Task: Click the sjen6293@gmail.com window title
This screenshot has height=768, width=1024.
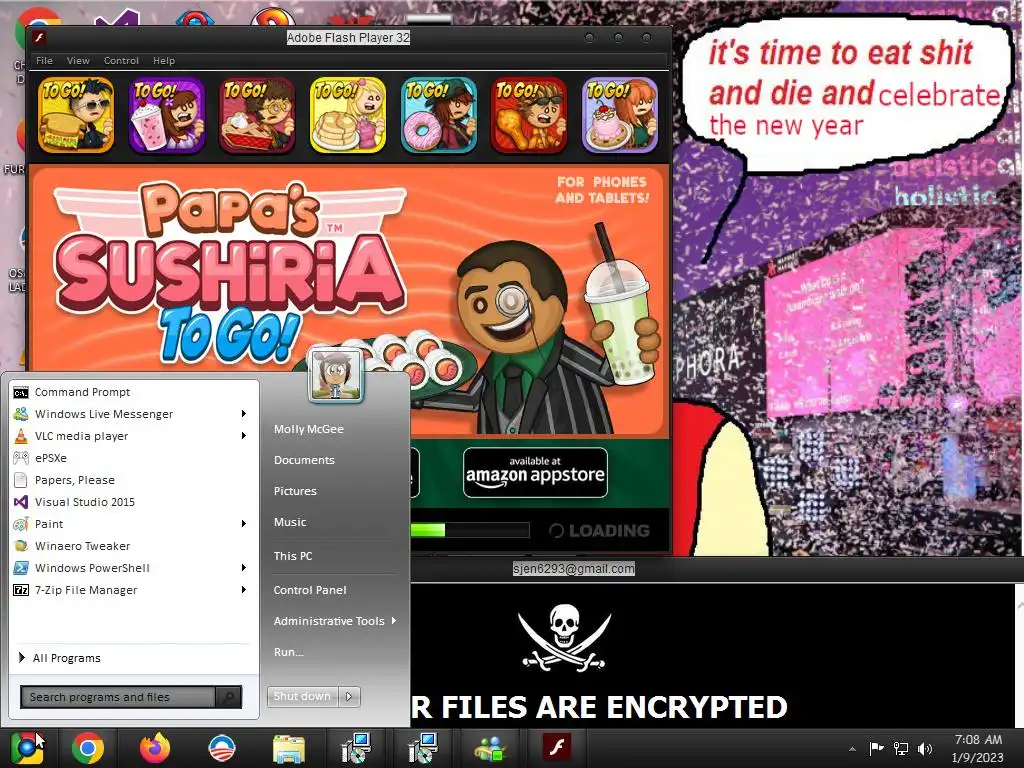Action: (x=573, y=568)
